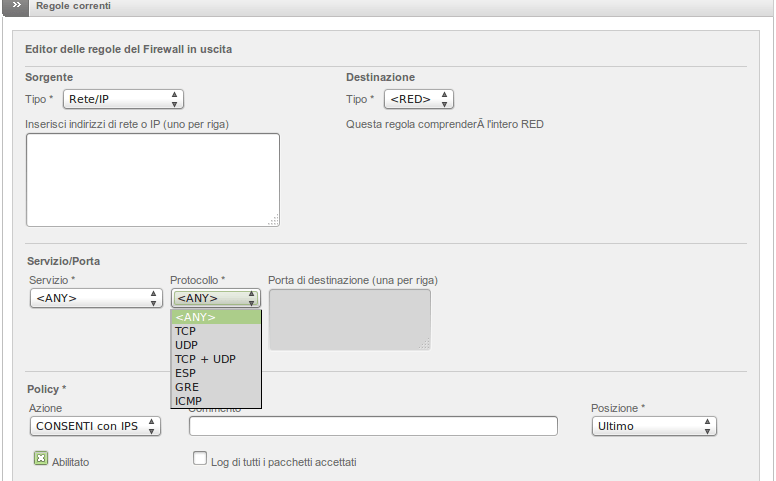776x481 pixels.
Task: Open the Destinazione Tipo <RED> dropdown
Action: pyautogui.click(x=419, y=99)
